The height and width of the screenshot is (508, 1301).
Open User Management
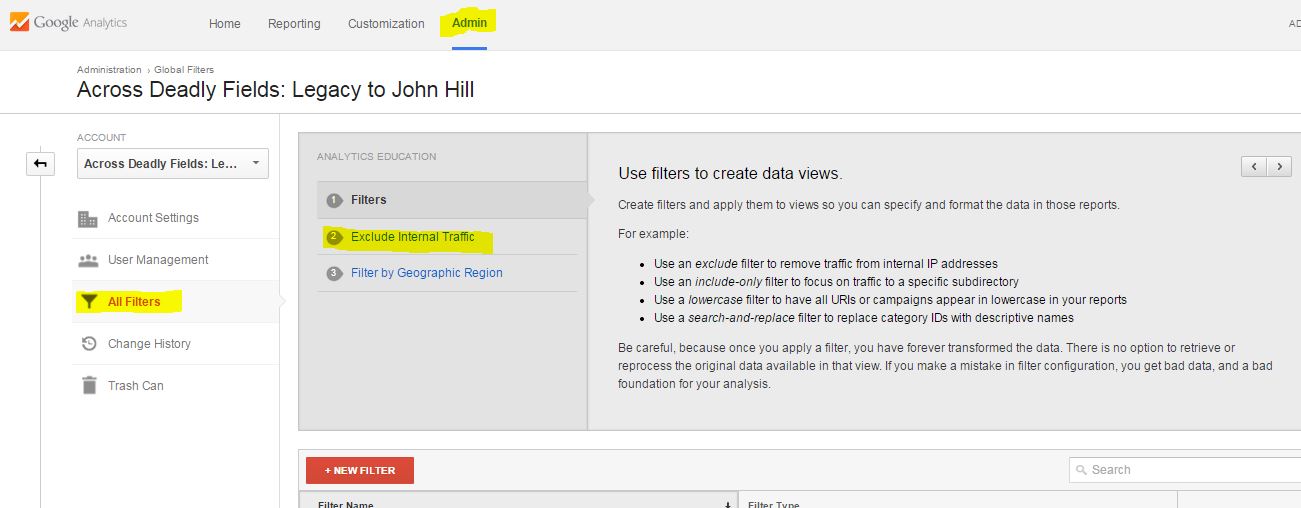[x=158, y=260]
